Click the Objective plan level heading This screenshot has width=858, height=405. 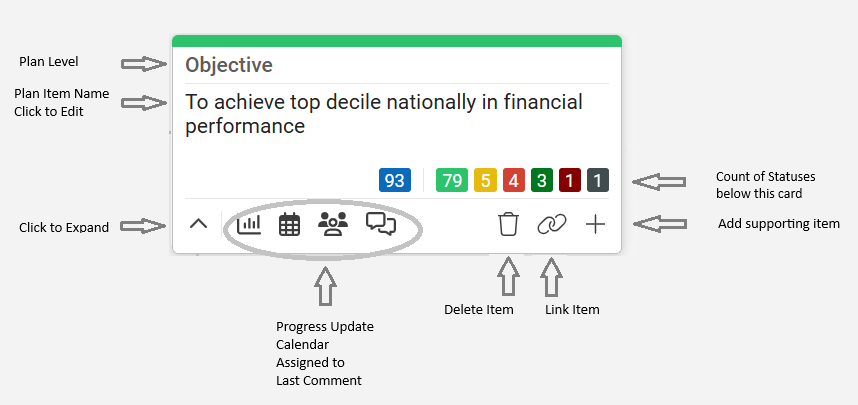pos(229,65)
